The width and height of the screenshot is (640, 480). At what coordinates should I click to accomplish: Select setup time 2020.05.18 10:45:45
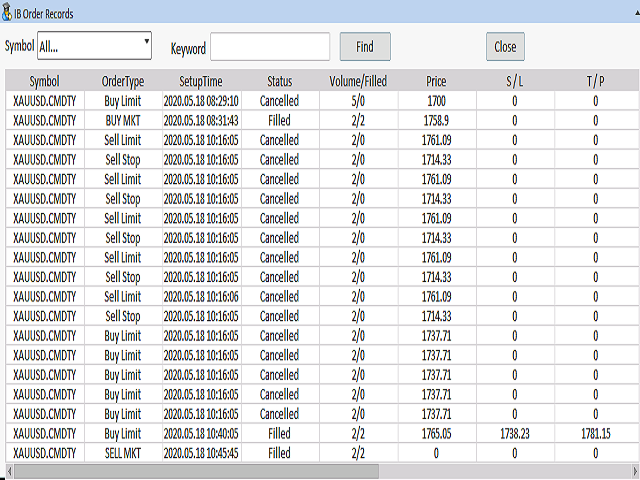tap(201, 453)
